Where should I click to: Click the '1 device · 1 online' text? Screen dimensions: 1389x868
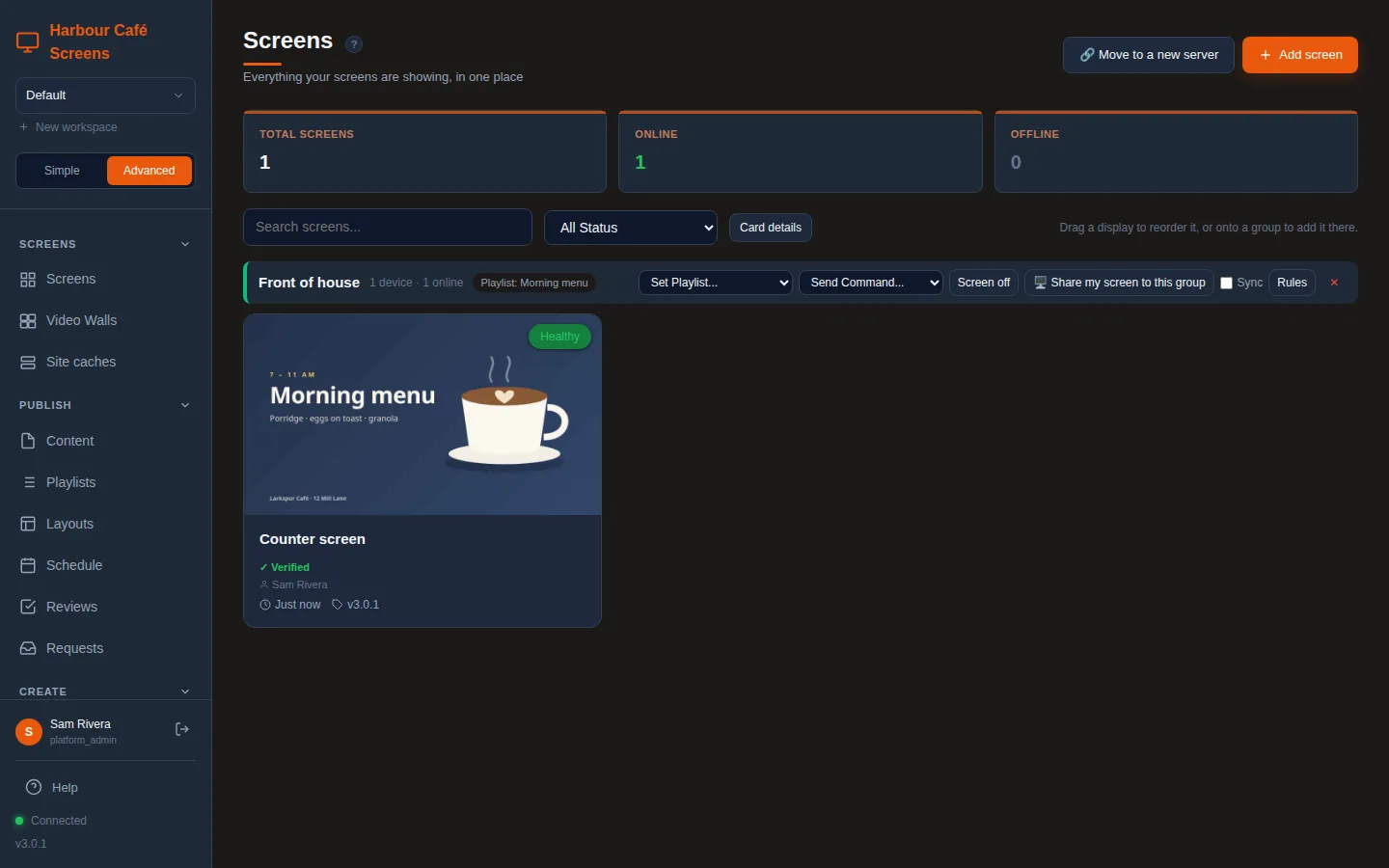(x=416, y=283)
